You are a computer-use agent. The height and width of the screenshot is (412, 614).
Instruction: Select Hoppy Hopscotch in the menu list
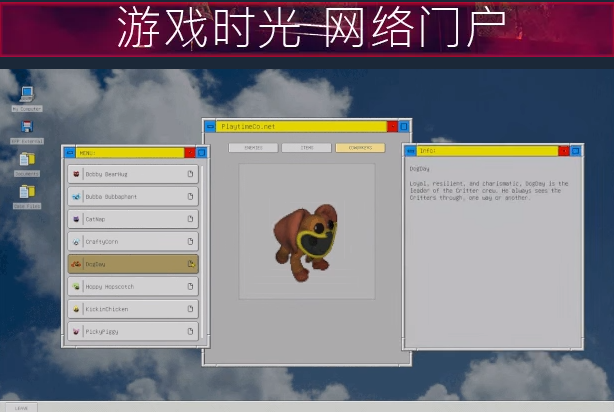coord(133,286)
